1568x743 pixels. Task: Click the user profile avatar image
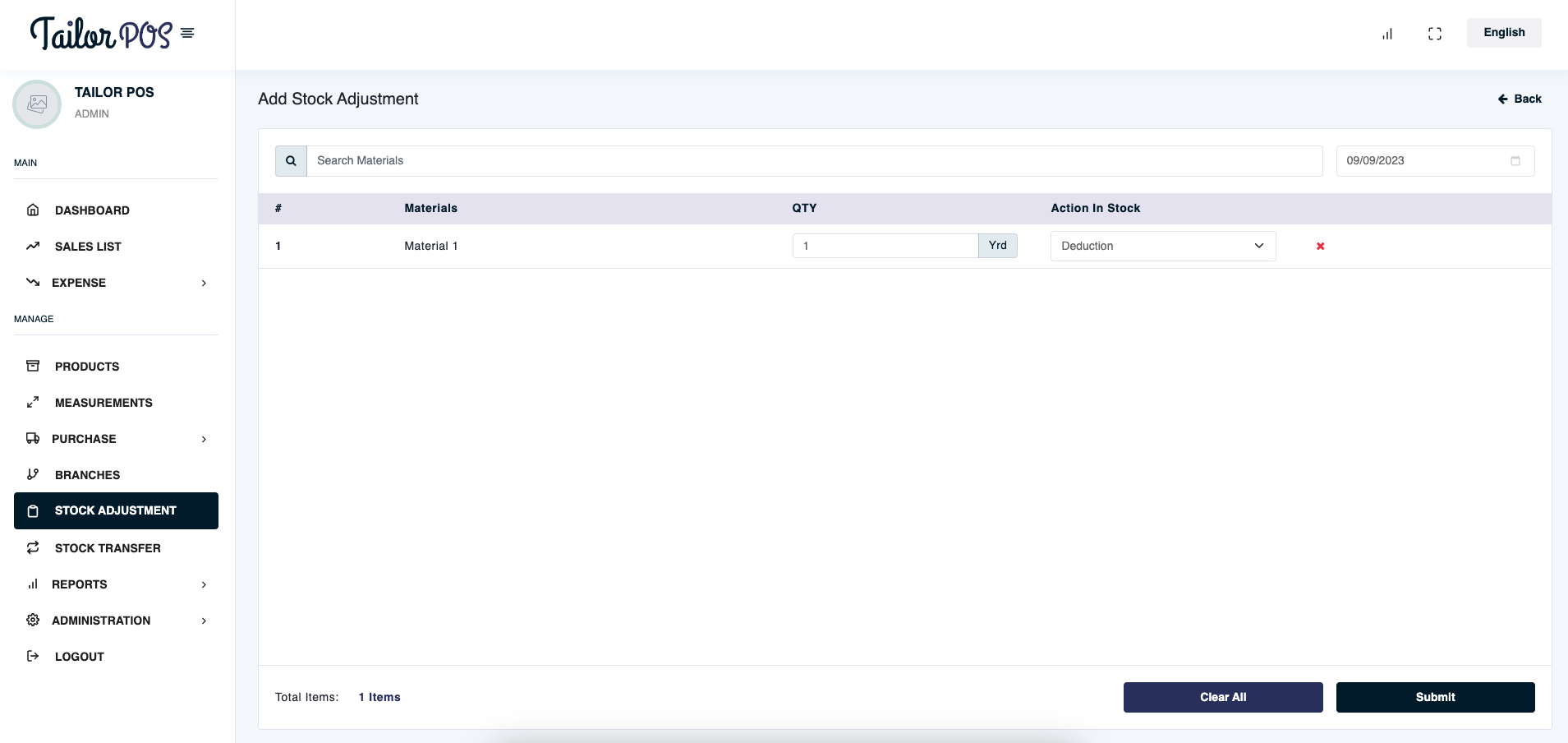pos(37,104)
